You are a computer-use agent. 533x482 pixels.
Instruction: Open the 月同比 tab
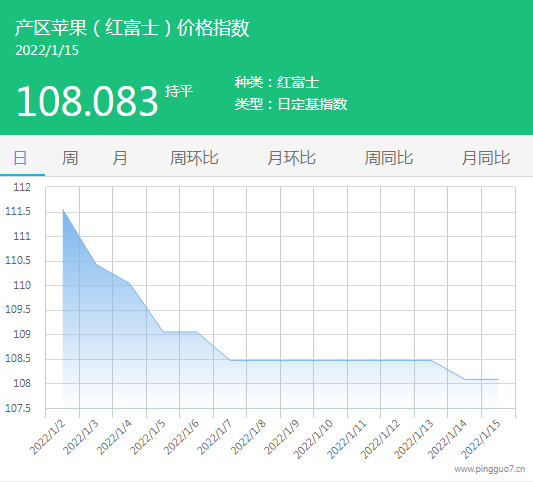(486, 158)
